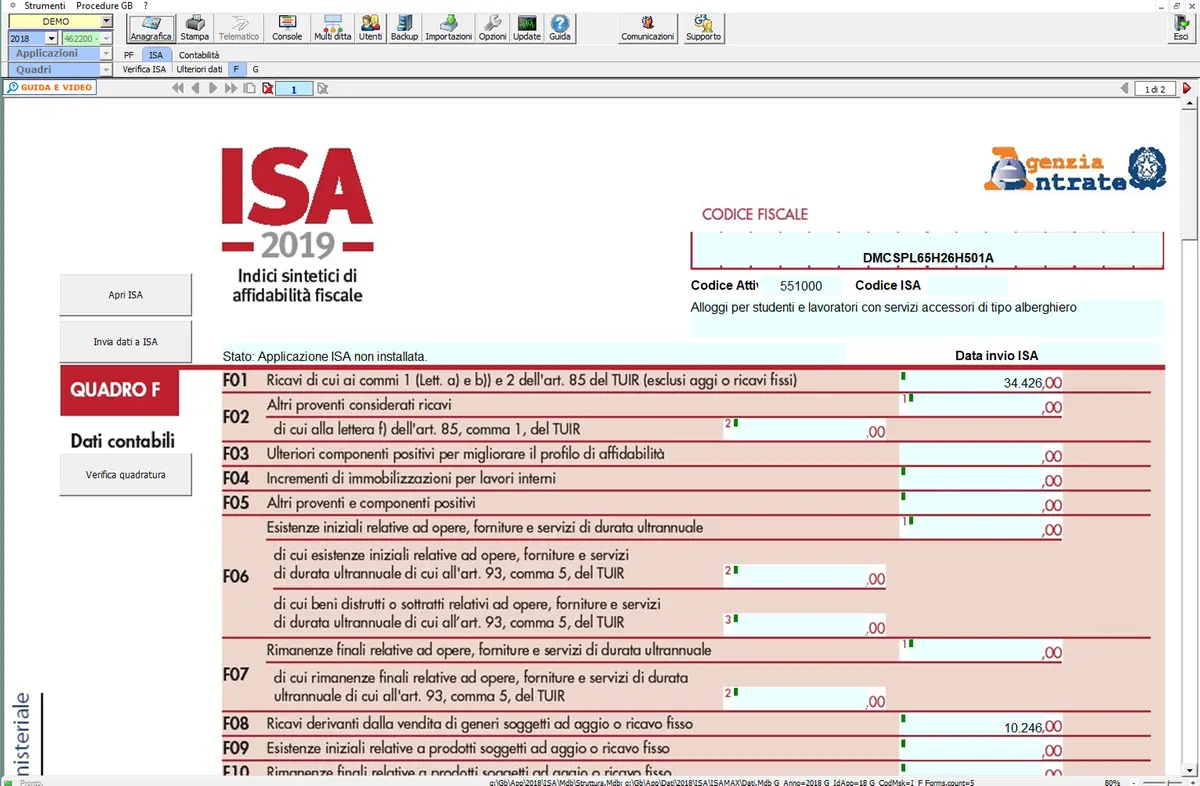Open the Anagrafica toolbar icon
The width and height of the screenshot is (1200, 786).
(151, 28)
